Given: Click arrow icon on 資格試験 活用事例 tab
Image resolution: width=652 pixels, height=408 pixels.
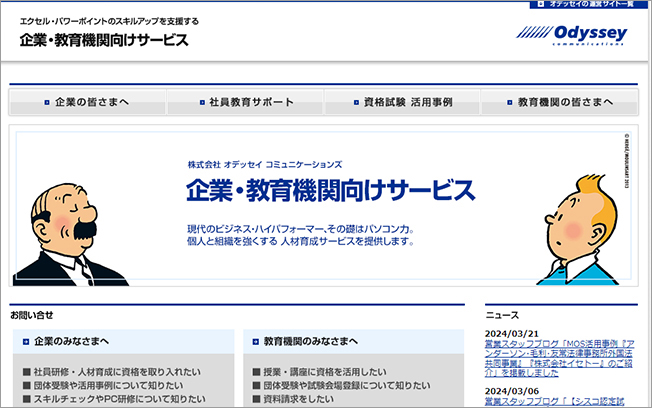Looking at the screenshot, I should pyautogui.click(x=356, y=102).
